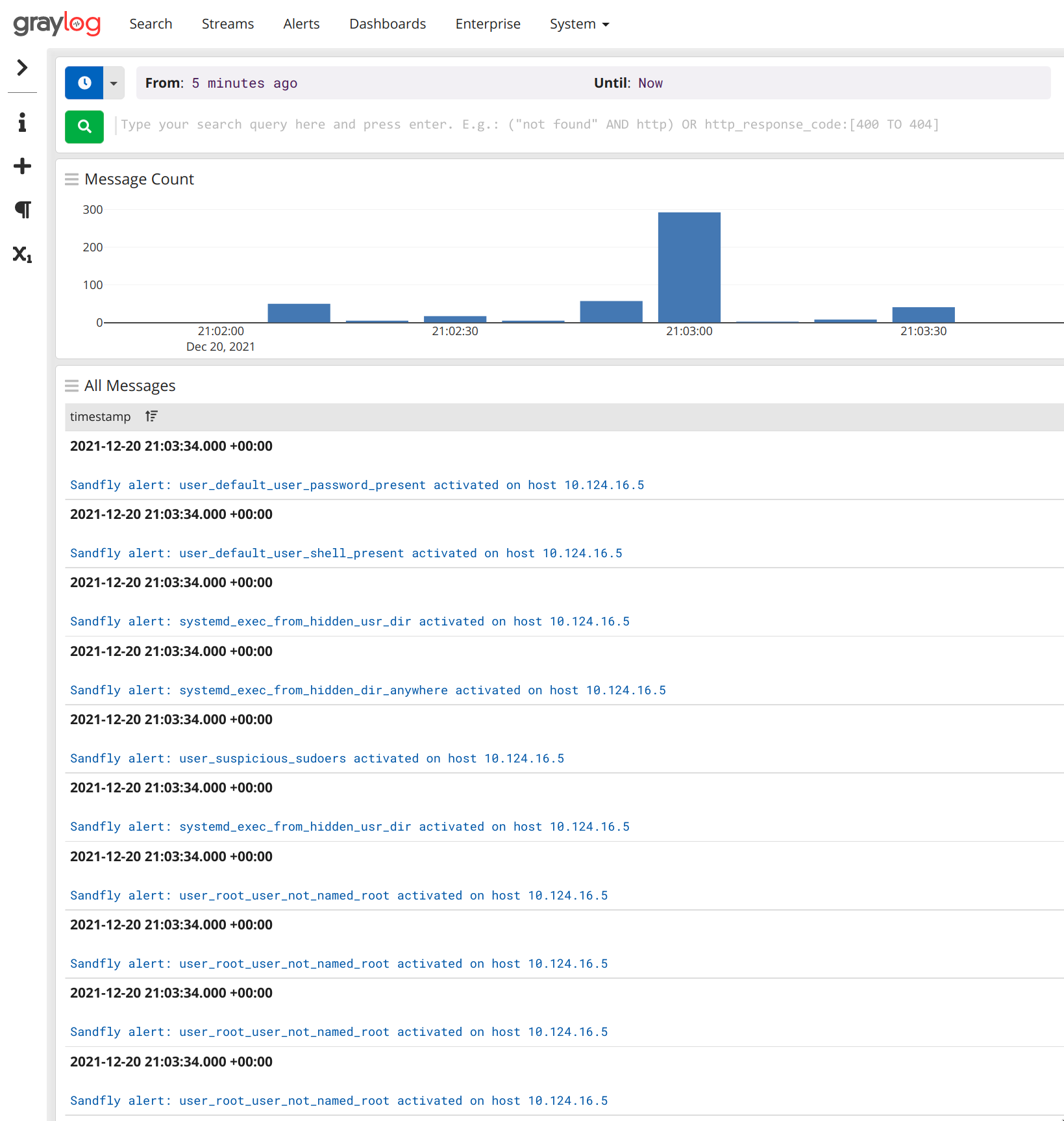
Task: Expand the System dropdown menu
Action: pyautogui.click(x=579, y=24)
